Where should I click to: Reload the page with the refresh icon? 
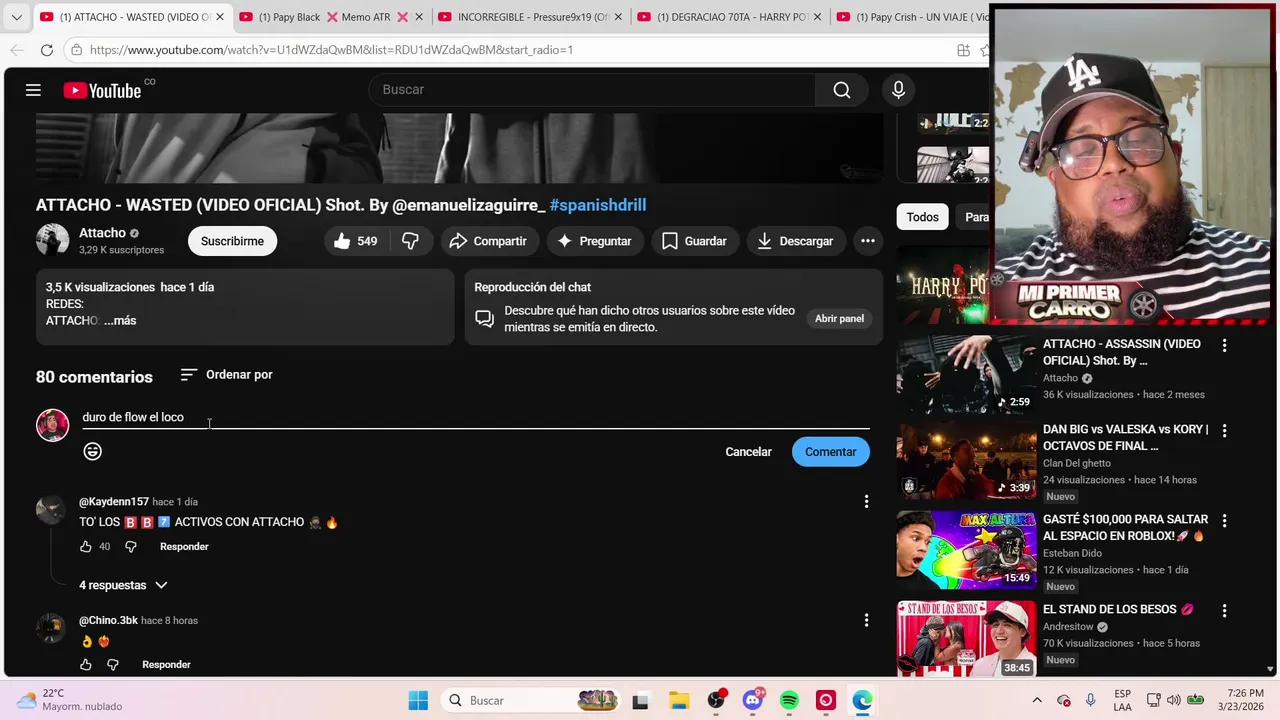[47, 50]
